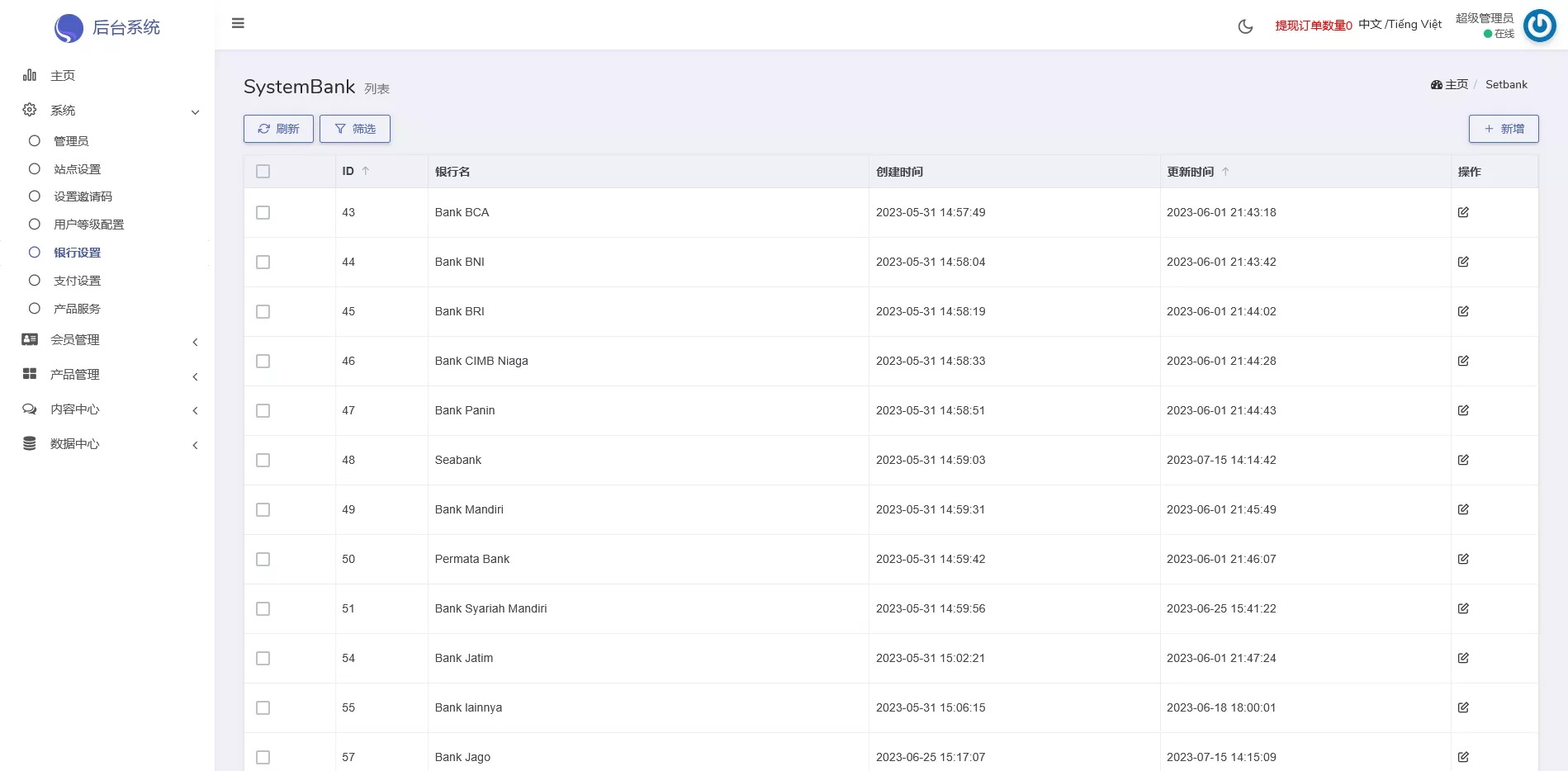Go to 站点设置 menu item

tap(77, 169)
